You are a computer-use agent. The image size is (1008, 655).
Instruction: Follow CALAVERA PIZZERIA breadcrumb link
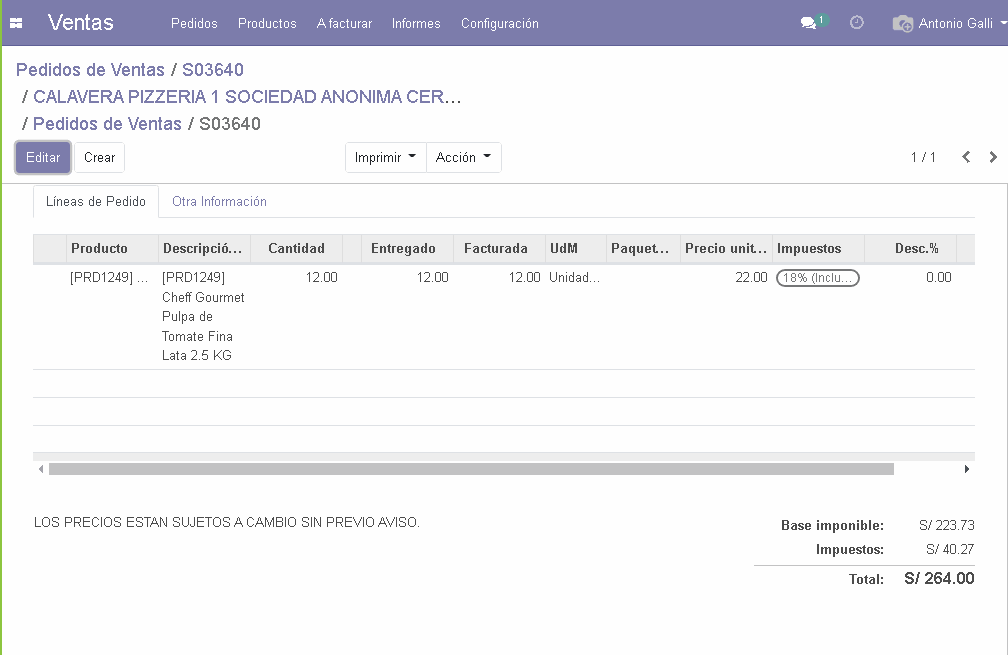point(247,97)
